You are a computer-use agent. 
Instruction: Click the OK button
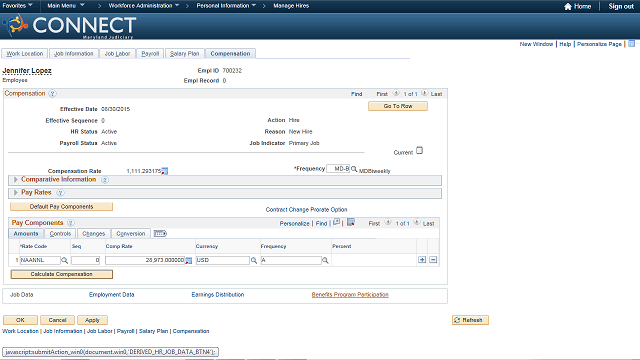point(20,320)
